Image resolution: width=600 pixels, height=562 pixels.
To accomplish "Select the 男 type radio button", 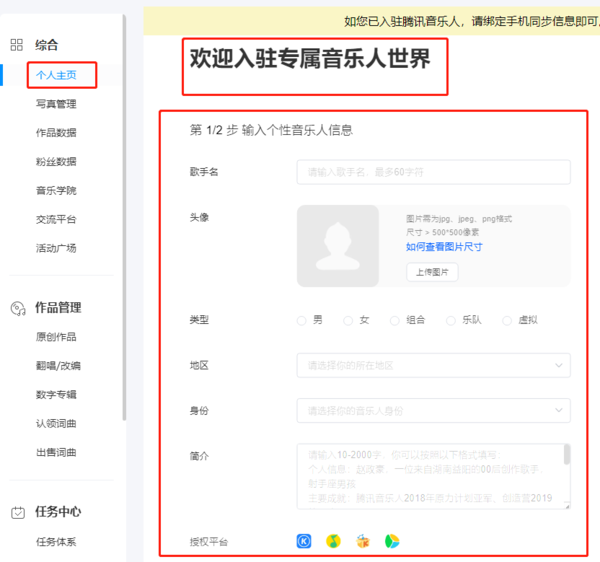I will (x=302, y=320).
